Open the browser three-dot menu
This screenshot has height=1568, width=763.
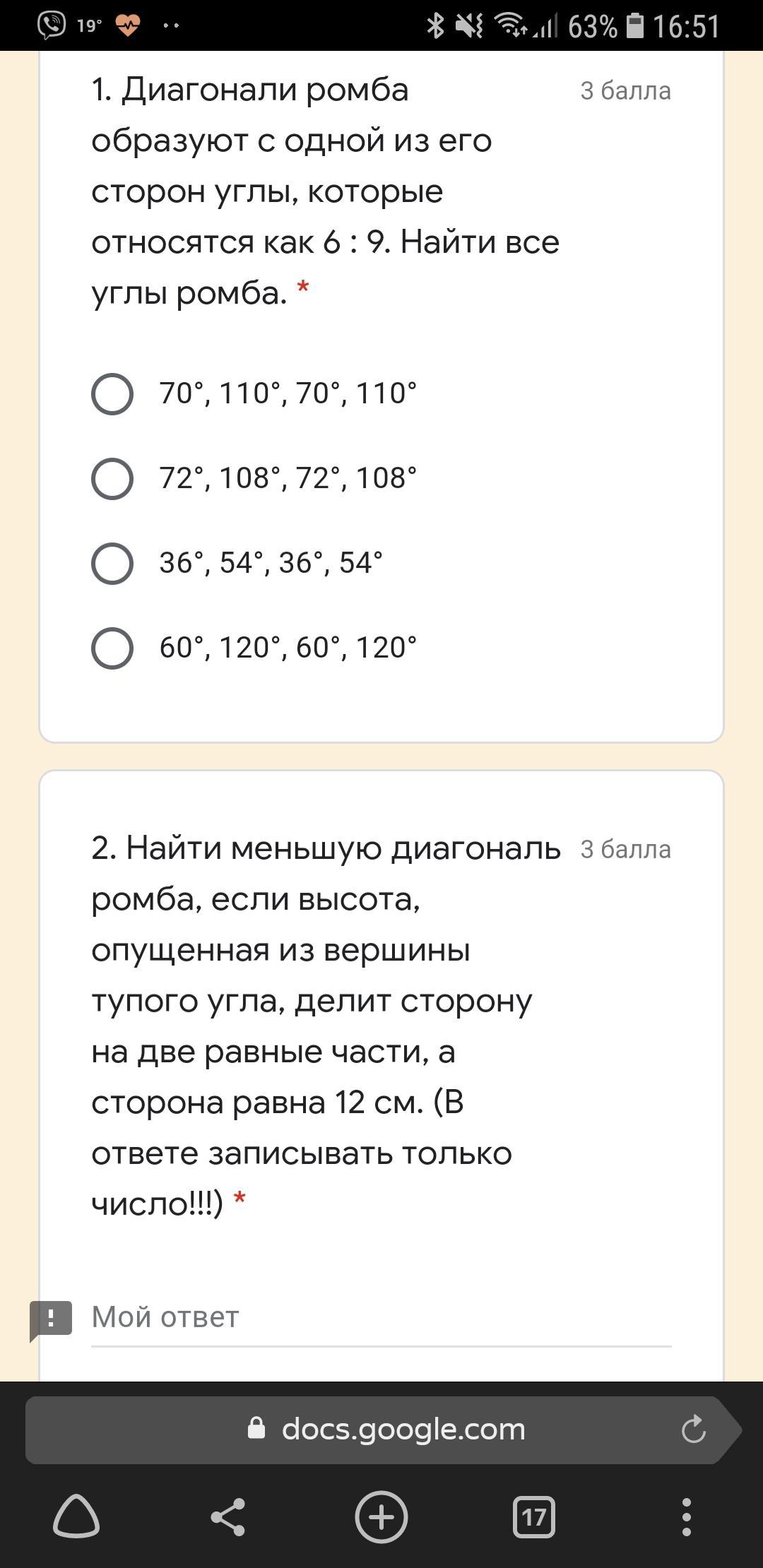[687, 1516]
